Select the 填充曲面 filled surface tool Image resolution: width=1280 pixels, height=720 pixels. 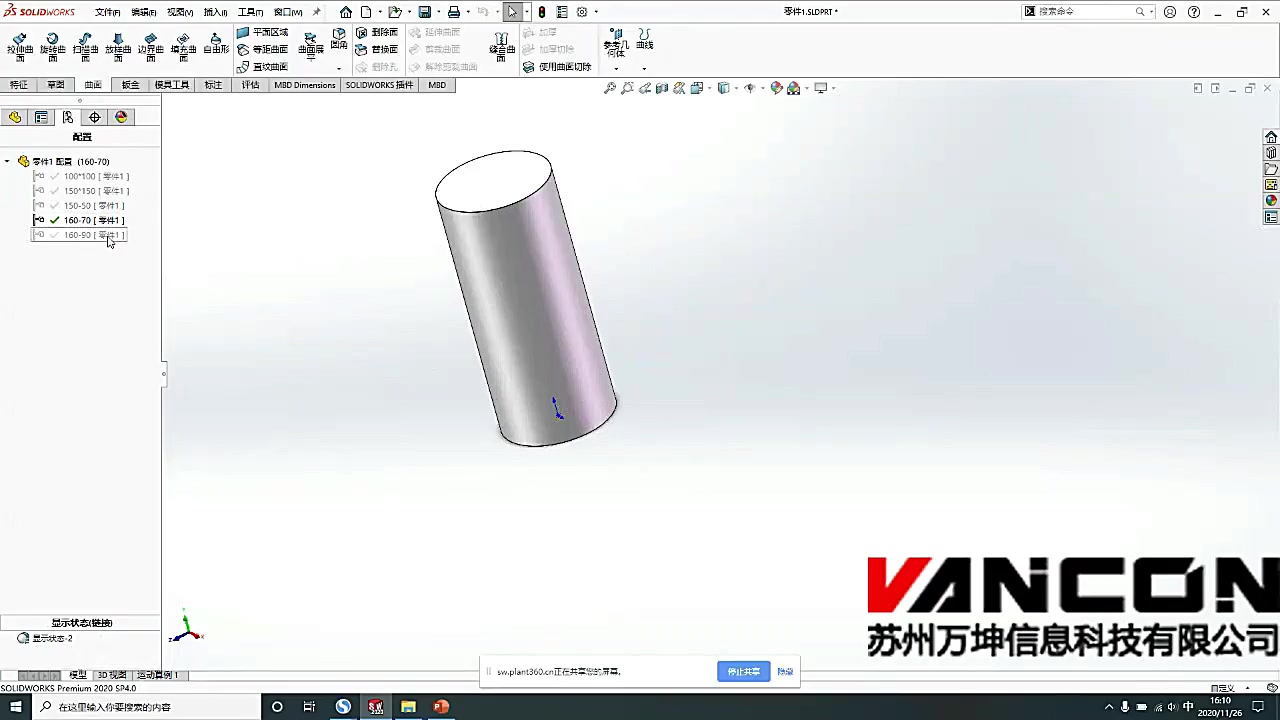183,47
